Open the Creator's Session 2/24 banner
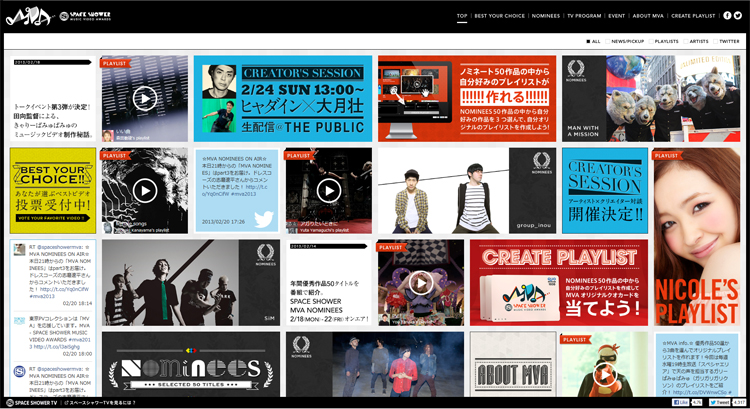Image resolution: width=750 pixels, height=409 pixels. pyautogui.click(x=283, y=99)
